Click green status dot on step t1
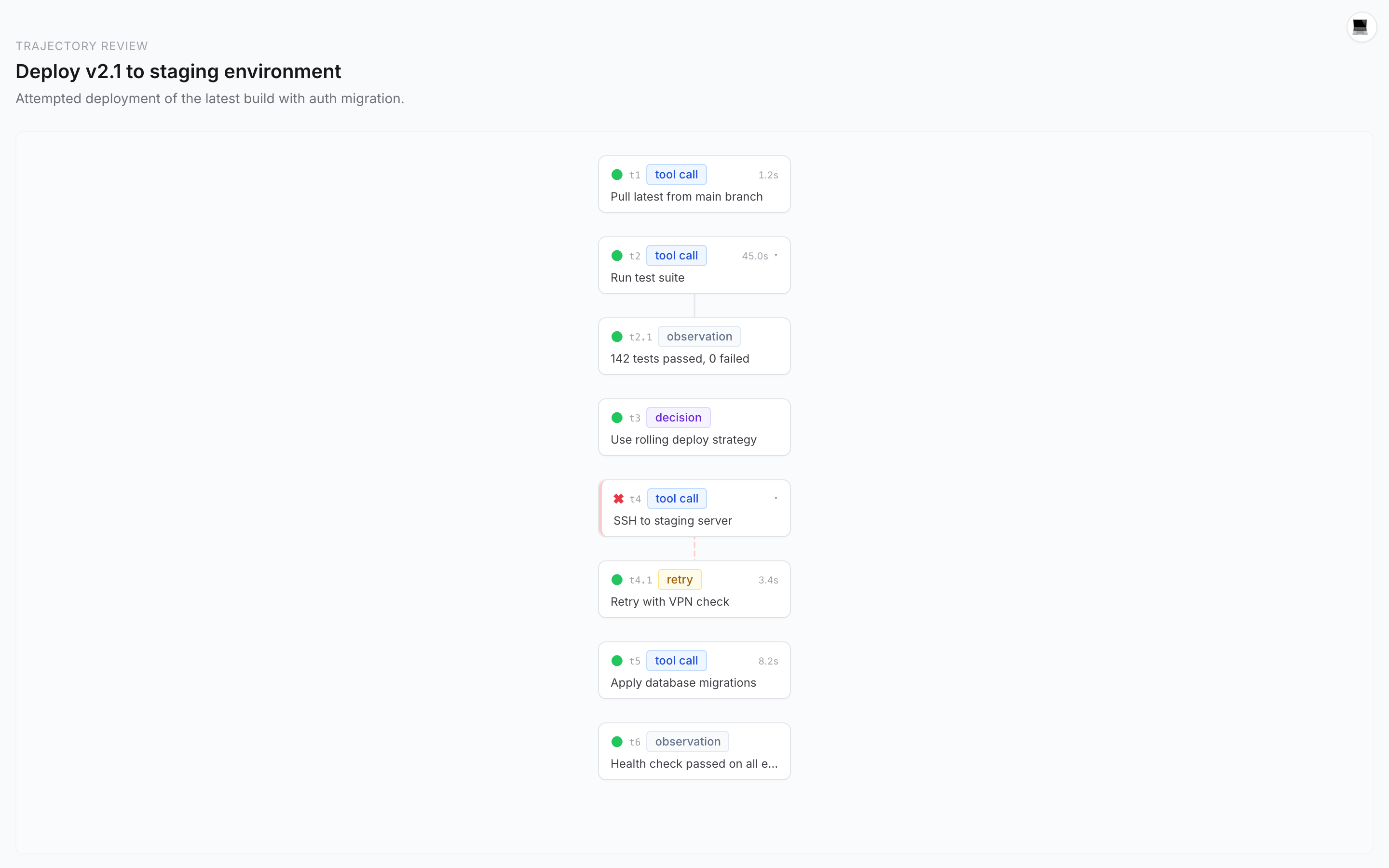This screenshot has width=1389, height=868. click(x=617, y=175)
